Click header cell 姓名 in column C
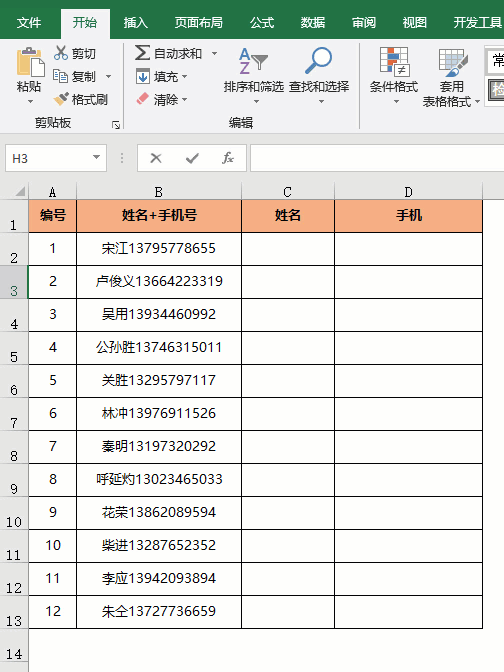This screenshot has height=672, width=504. point(288,216)
